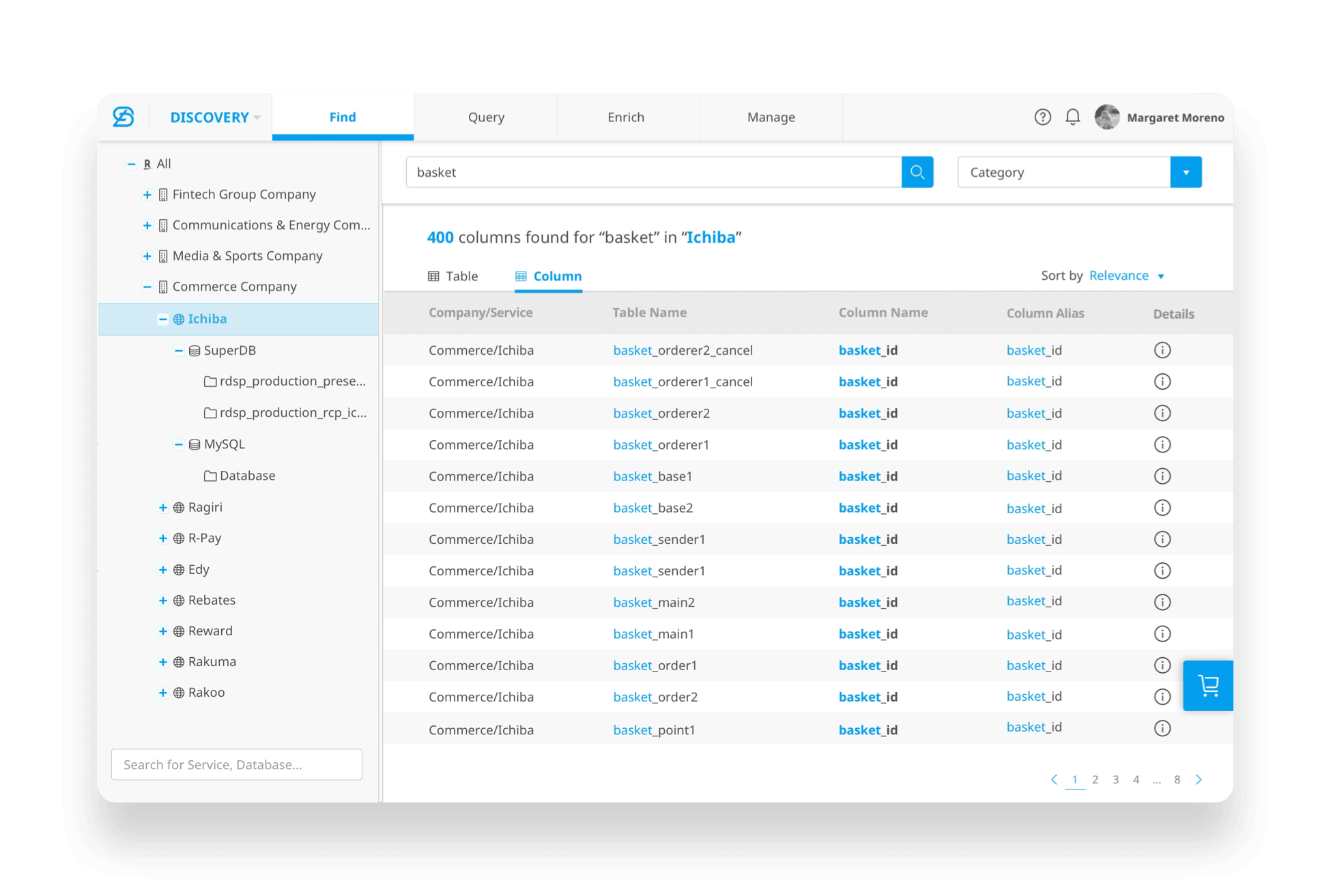Viewport: 1331px width, 896px height.
Task: Click the Discovery logo icon
Action: (x=124, y=117)
